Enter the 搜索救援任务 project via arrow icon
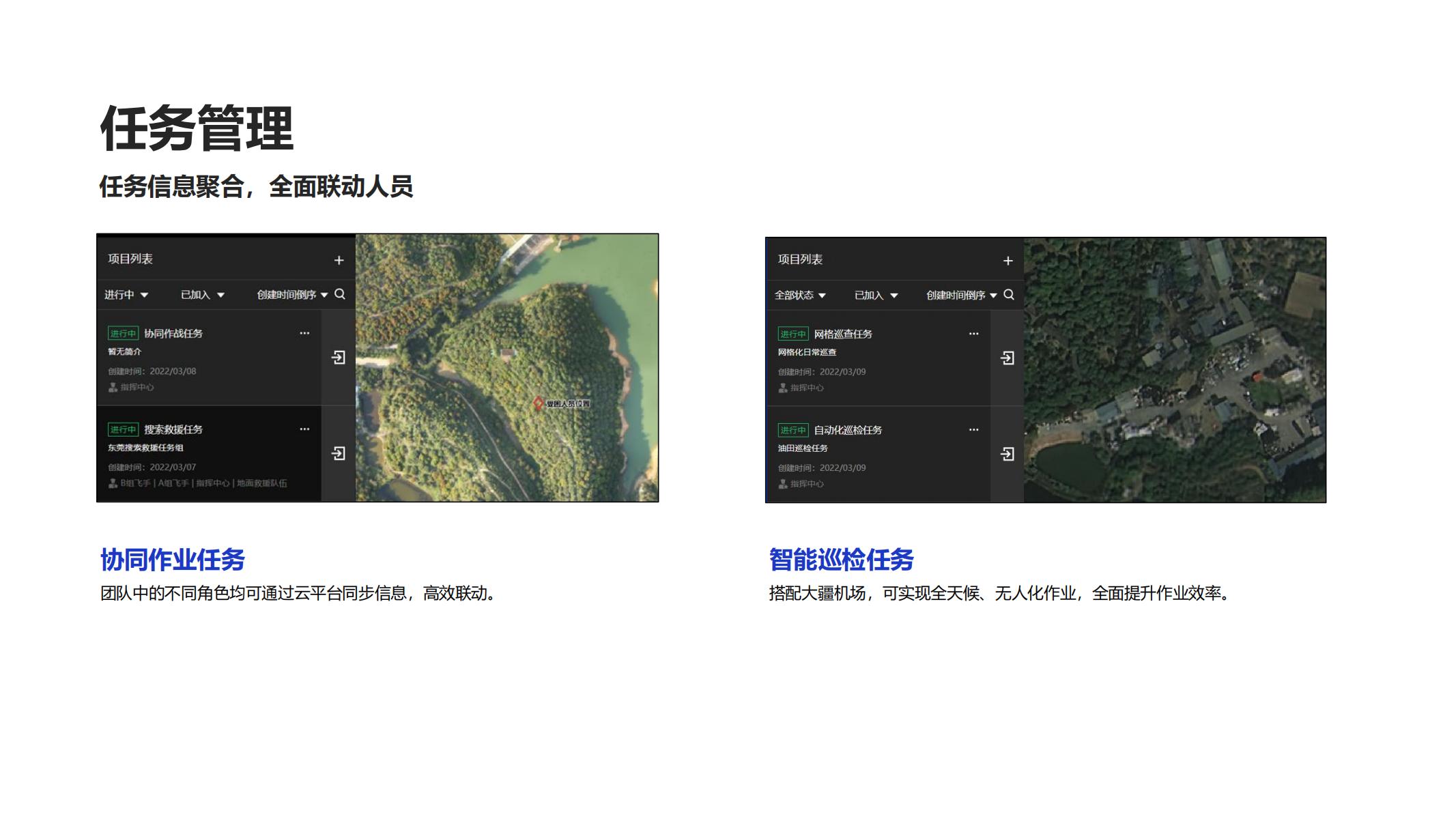 [339, 454]
